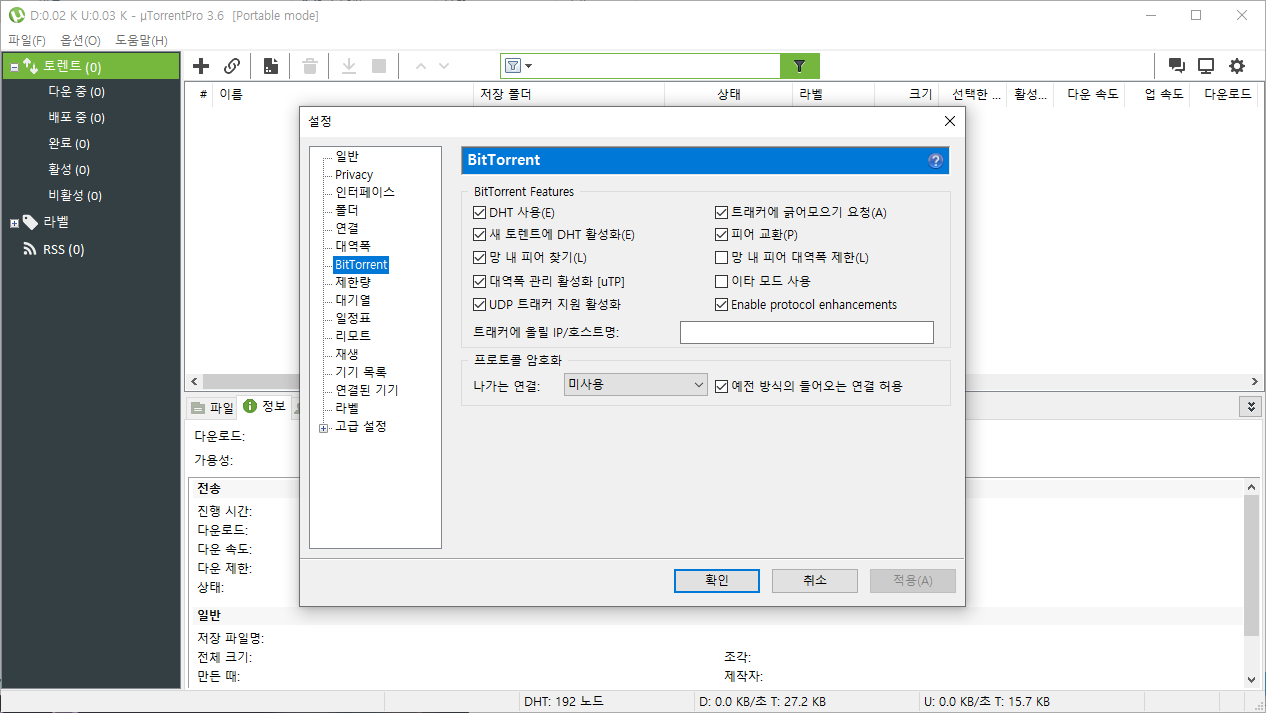Viewport: 1266px width, 713px height.
Task: Select 대역폭 in settings tree
Action: click(x=353, y=246)
